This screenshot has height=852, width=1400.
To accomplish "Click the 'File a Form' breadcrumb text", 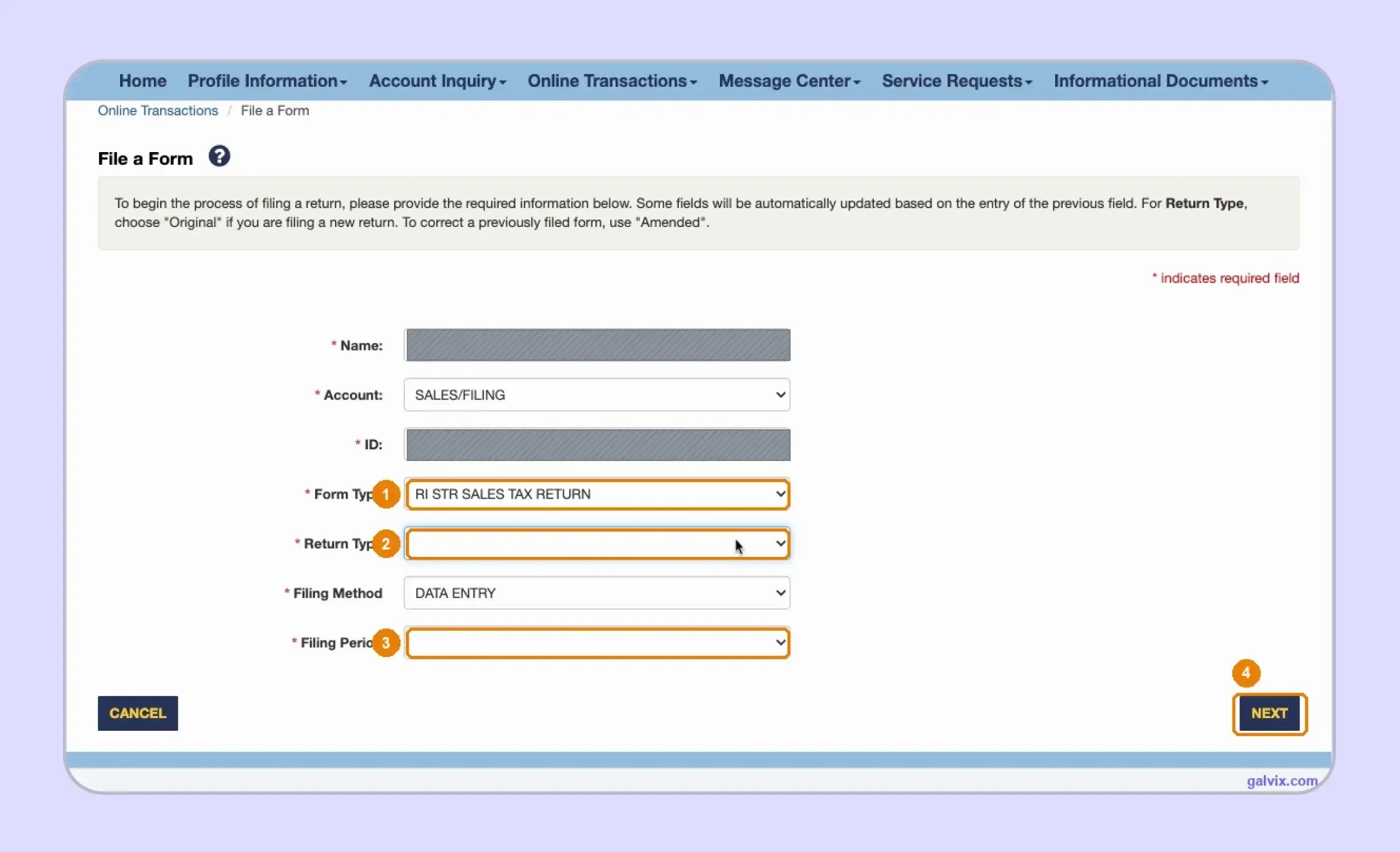I will pyautogui.click(x=275, y=110).
